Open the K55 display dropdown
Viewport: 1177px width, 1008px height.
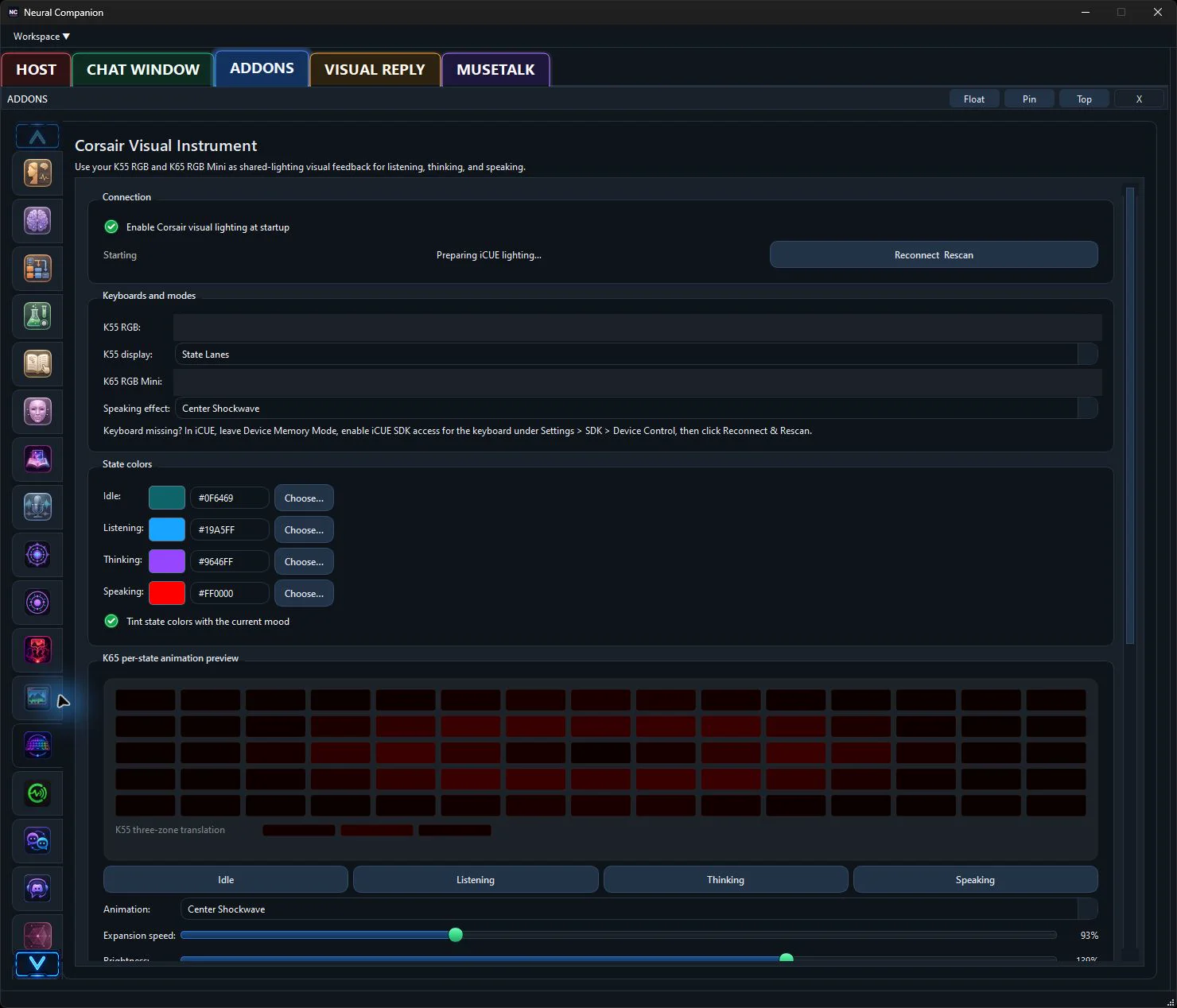pos(636,355)
